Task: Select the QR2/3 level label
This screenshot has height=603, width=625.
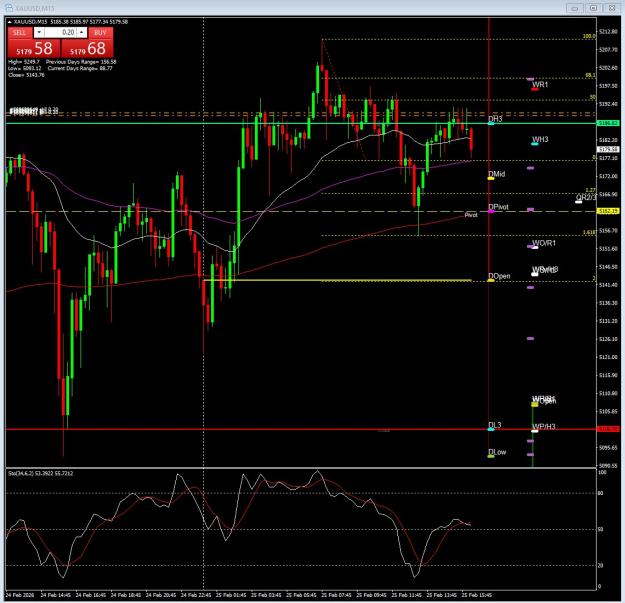Action: click(586, 197)
